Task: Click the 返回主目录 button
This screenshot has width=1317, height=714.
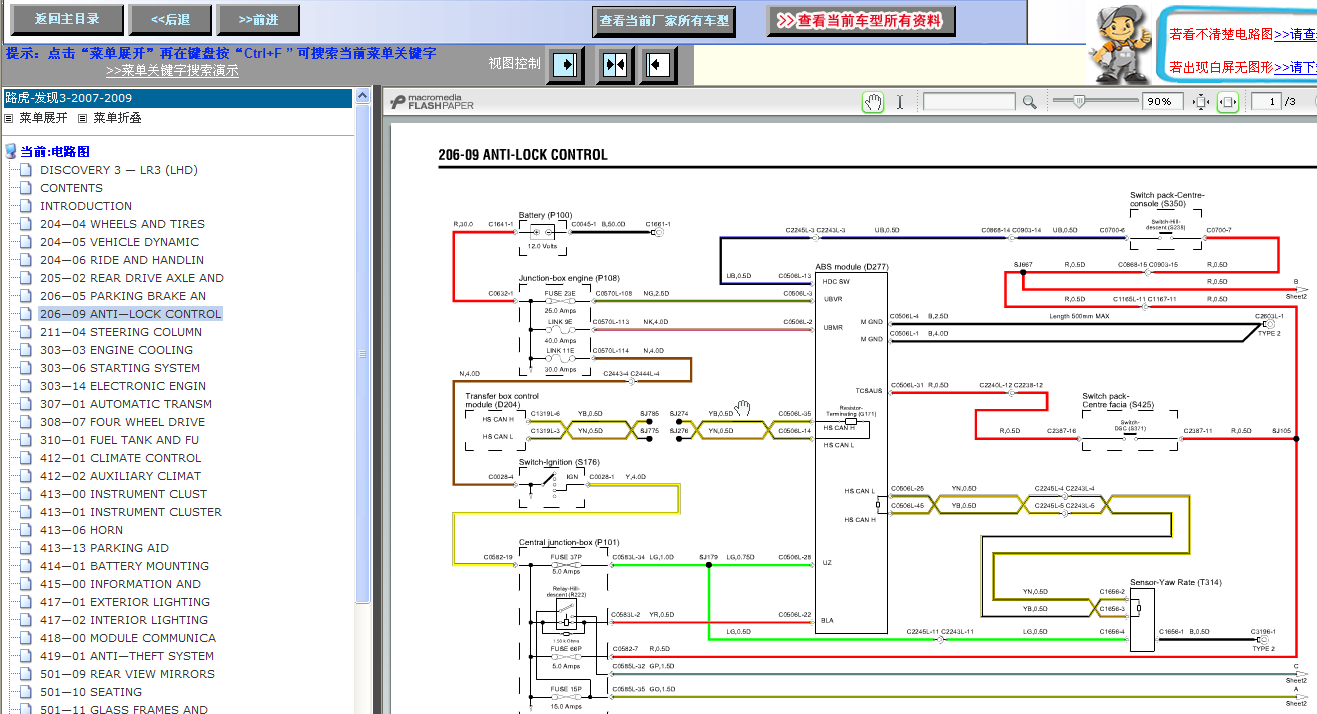Action: click(67, 19)
